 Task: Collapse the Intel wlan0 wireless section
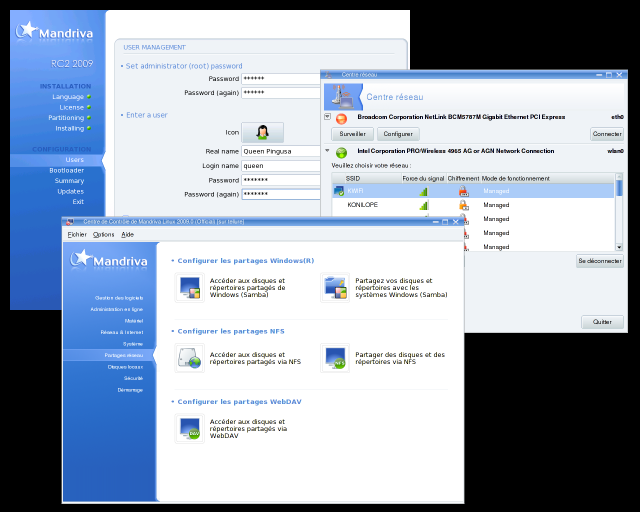[327, 151]
